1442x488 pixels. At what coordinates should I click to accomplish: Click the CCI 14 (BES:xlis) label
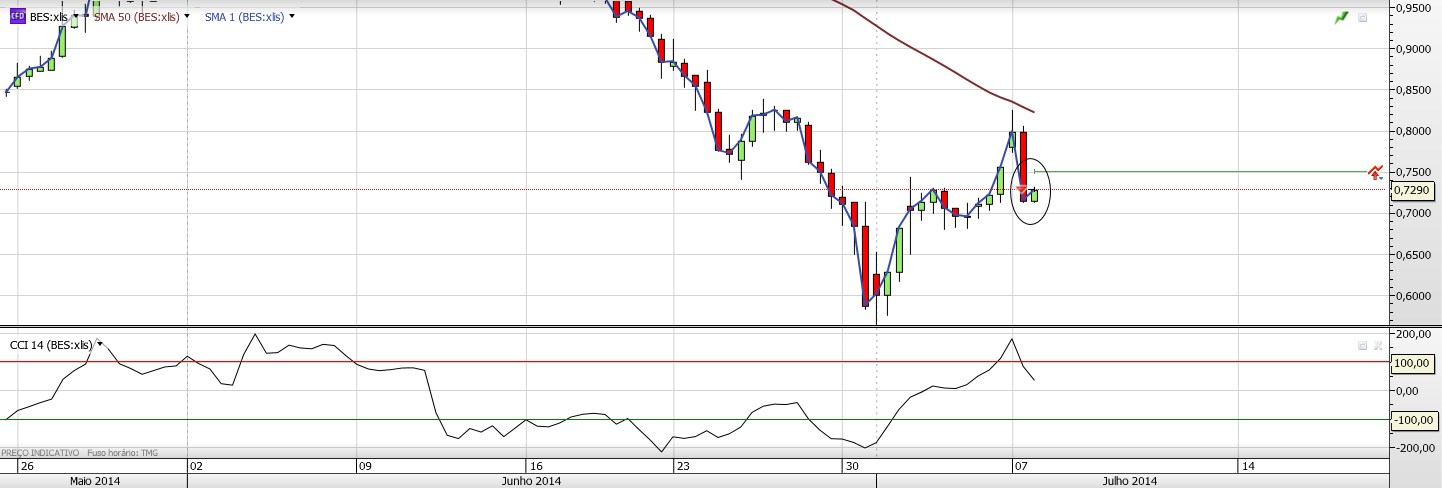coord(51,345)
